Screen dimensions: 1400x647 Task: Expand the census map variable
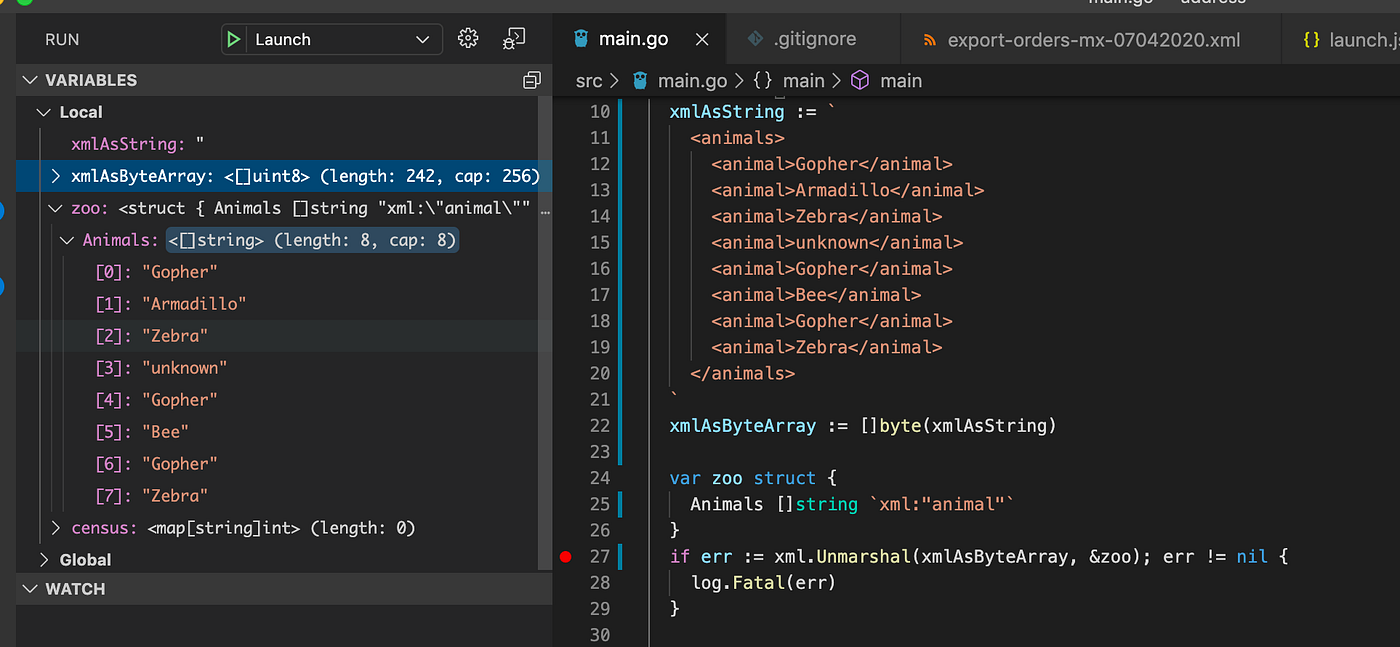pyautogui.click(x=55, y=527)
